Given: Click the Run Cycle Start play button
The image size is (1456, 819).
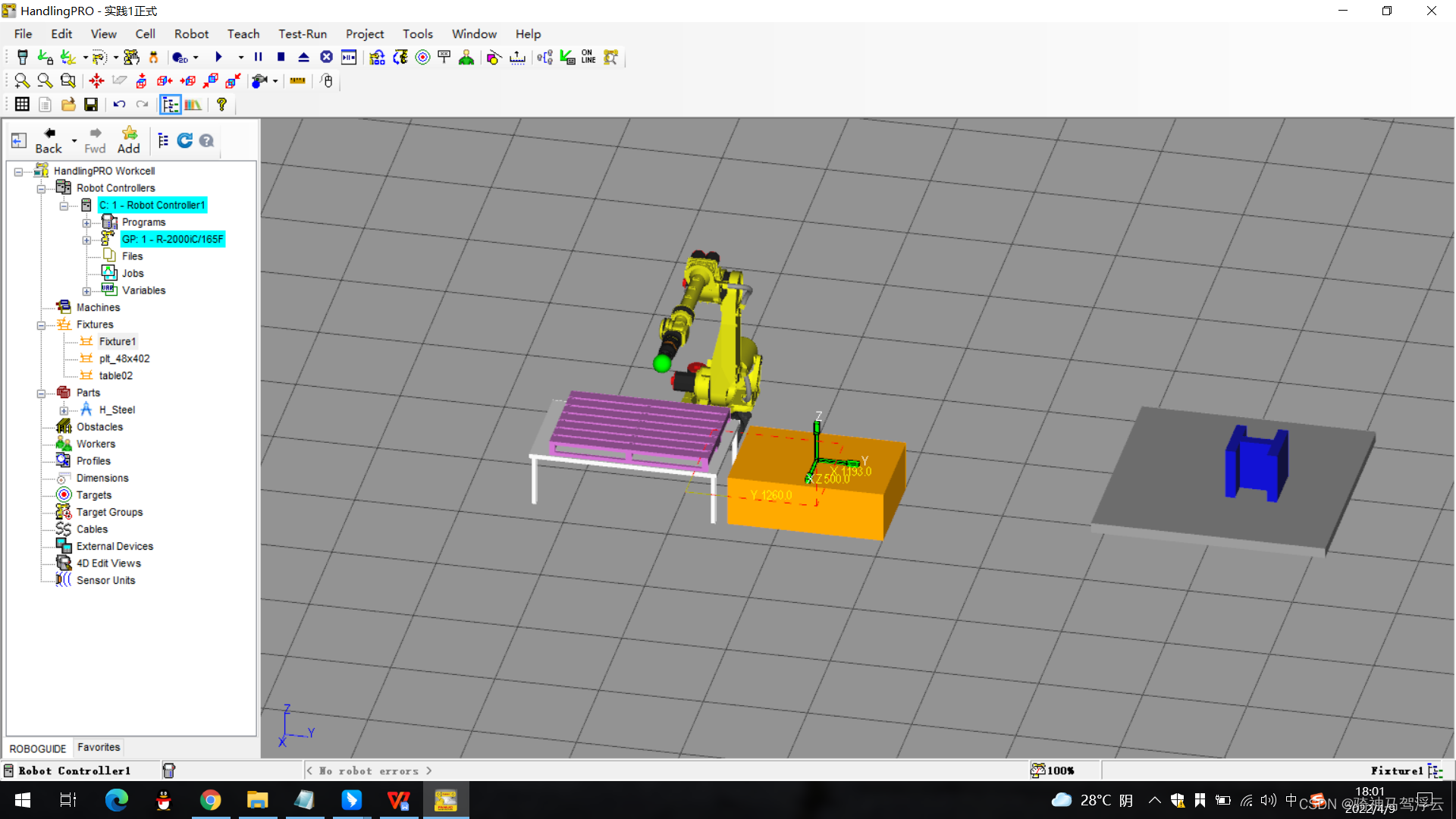Looking at the screenshot, I should pyautogui.click(x=218, y=58).
